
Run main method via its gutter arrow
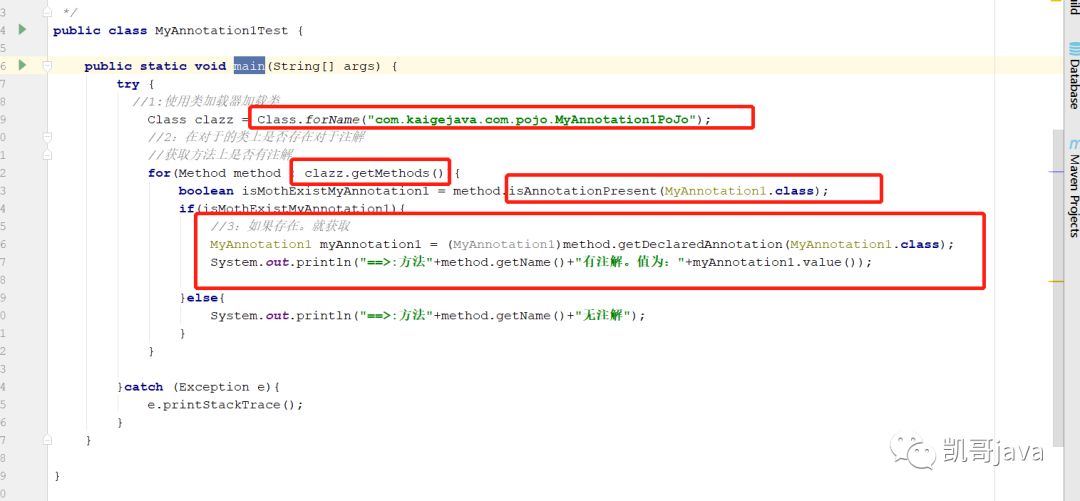pos(22,65)
